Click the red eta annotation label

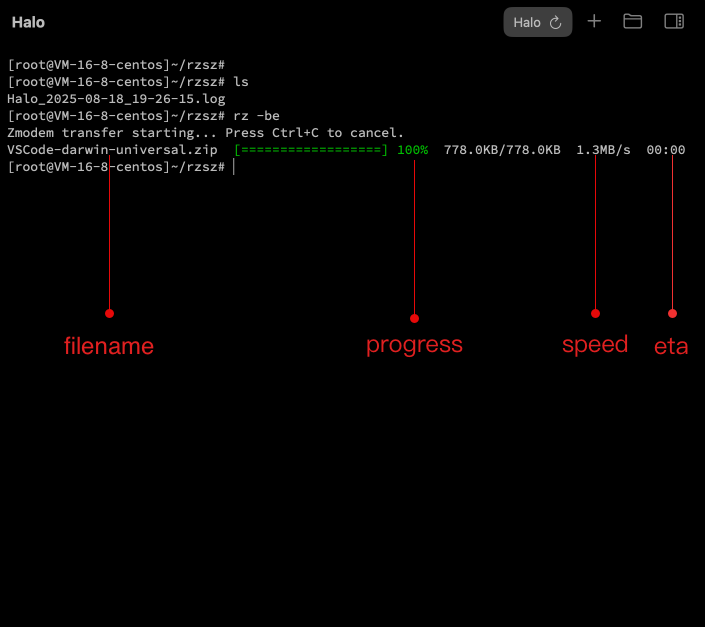point(671,347)
